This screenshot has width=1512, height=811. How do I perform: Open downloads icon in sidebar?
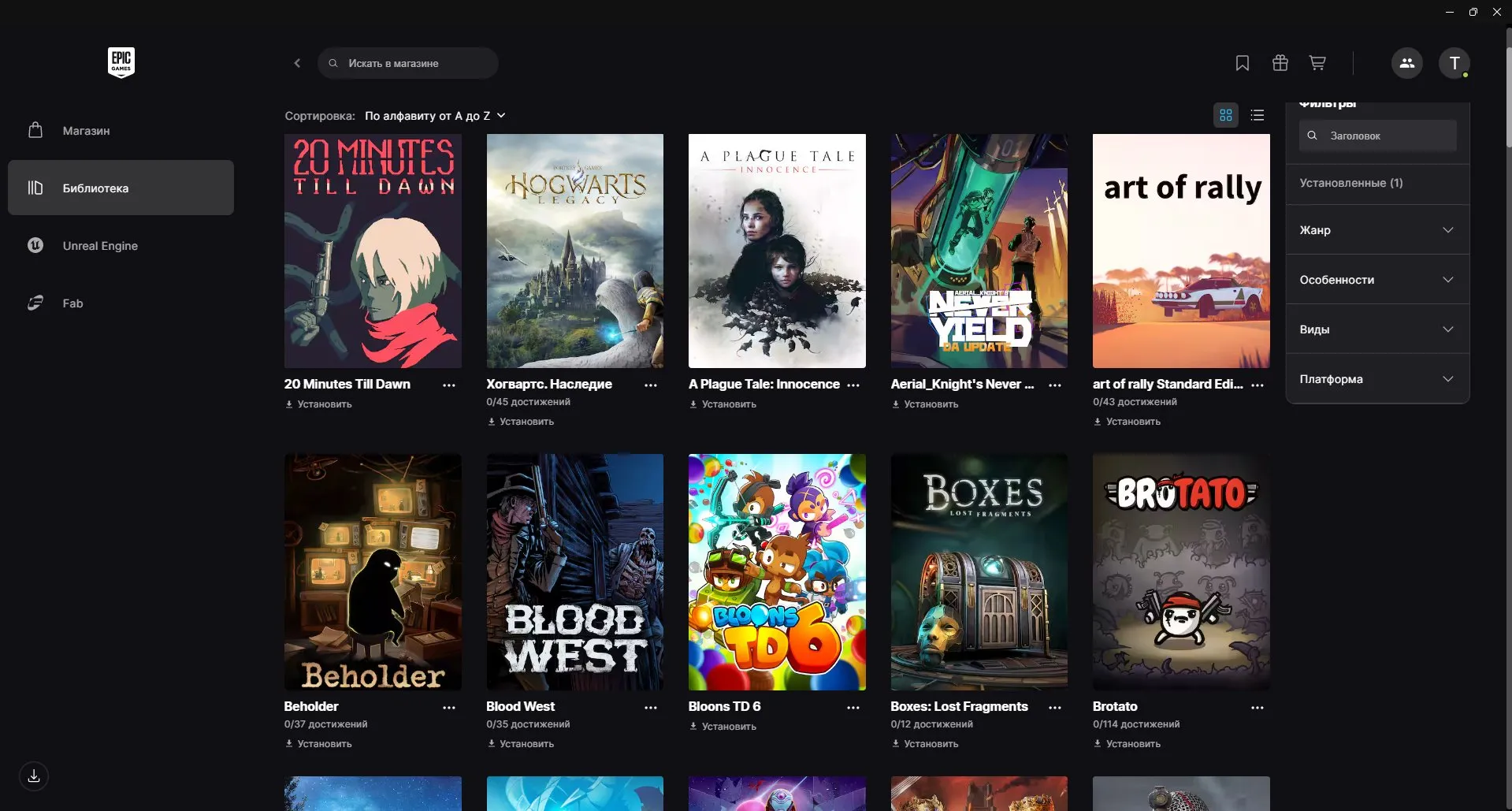coord(34,776)
